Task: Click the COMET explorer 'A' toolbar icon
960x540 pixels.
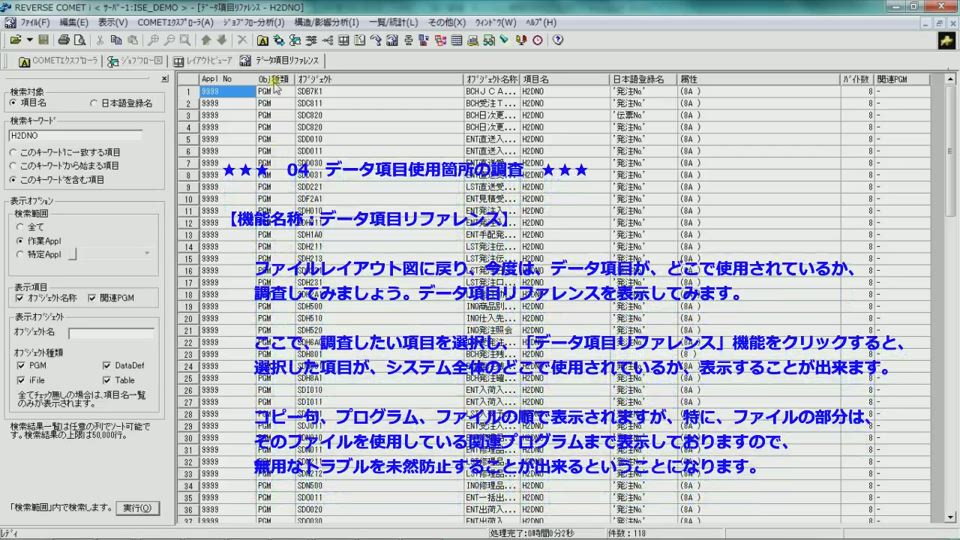Action: [x=262, y=40]
